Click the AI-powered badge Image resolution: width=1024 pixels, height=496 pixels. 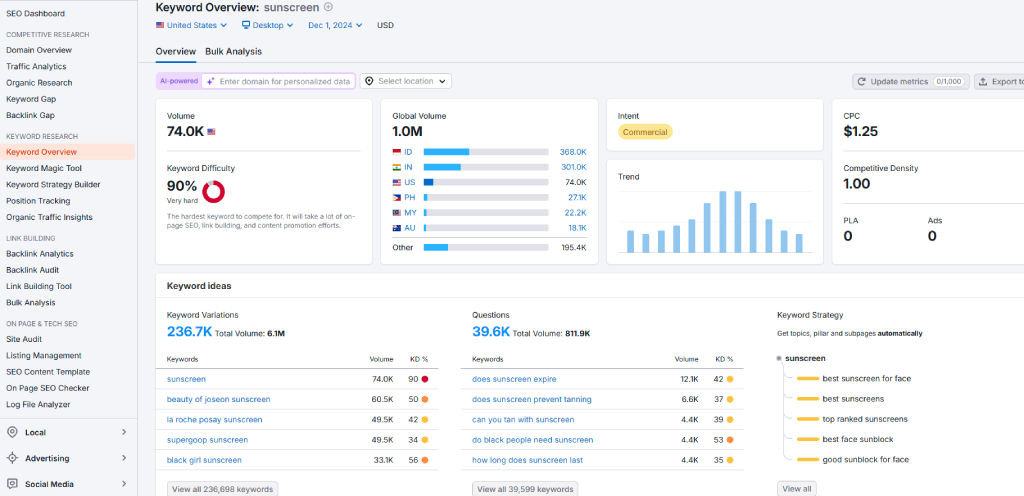(178, 81)
